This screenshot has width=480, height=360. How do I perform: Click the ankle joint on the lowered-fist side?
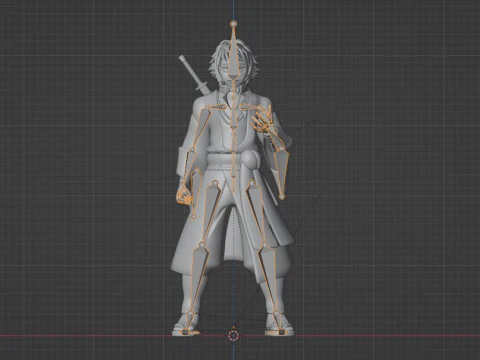pos(190,314)
